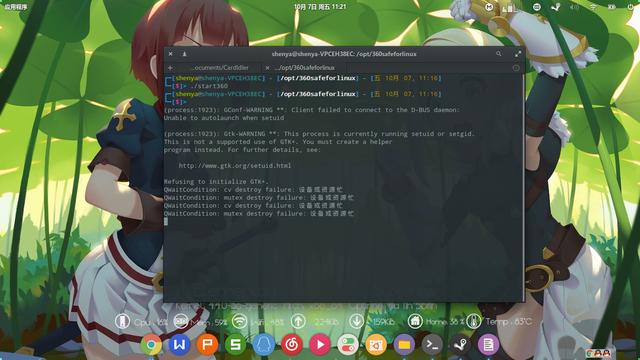Click the upload speed arrow widget icon

click(x=298, y=321)
